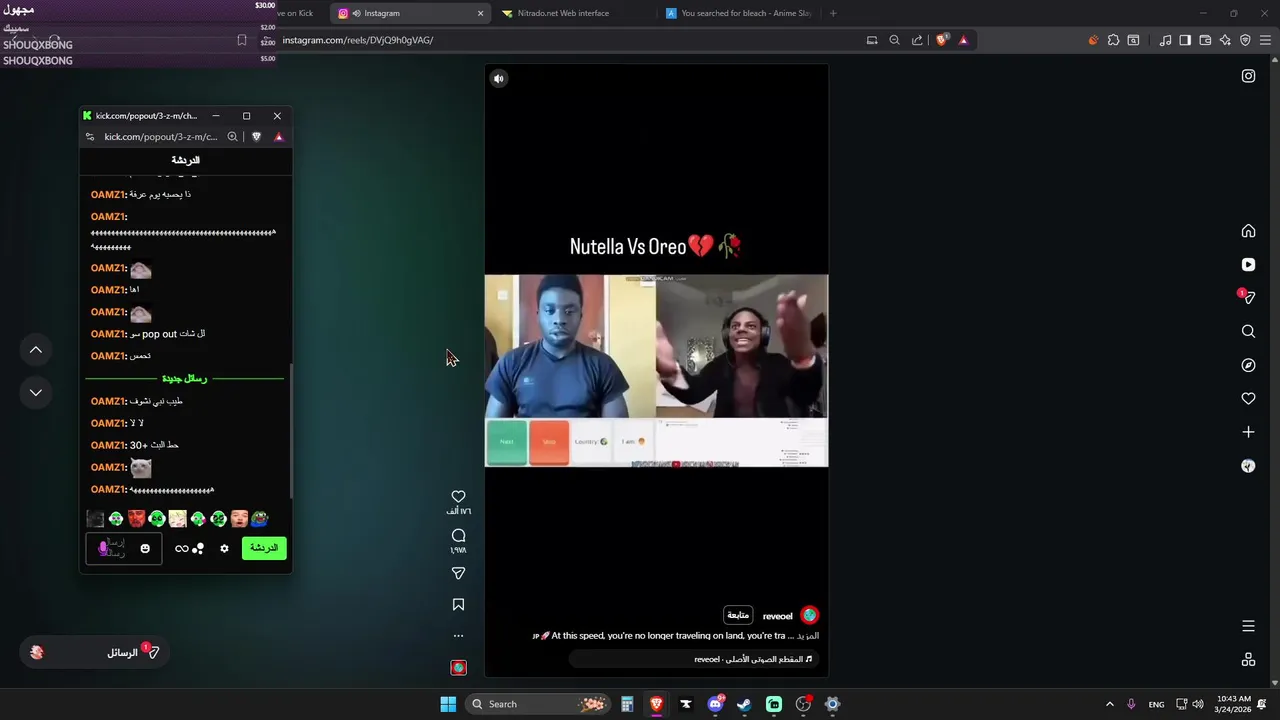Open the browser main hamburger menu
Screen dimensions: 1280x720
1265,40
